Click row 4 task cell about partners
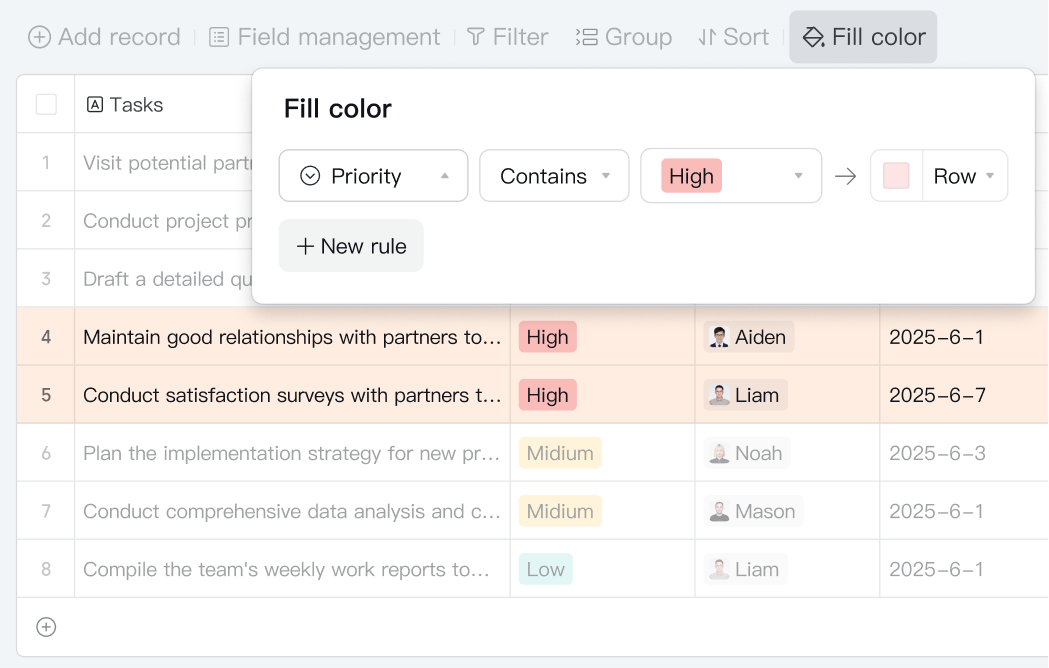The width and height of the screenshot is (1049, 668). pos(292,337)
